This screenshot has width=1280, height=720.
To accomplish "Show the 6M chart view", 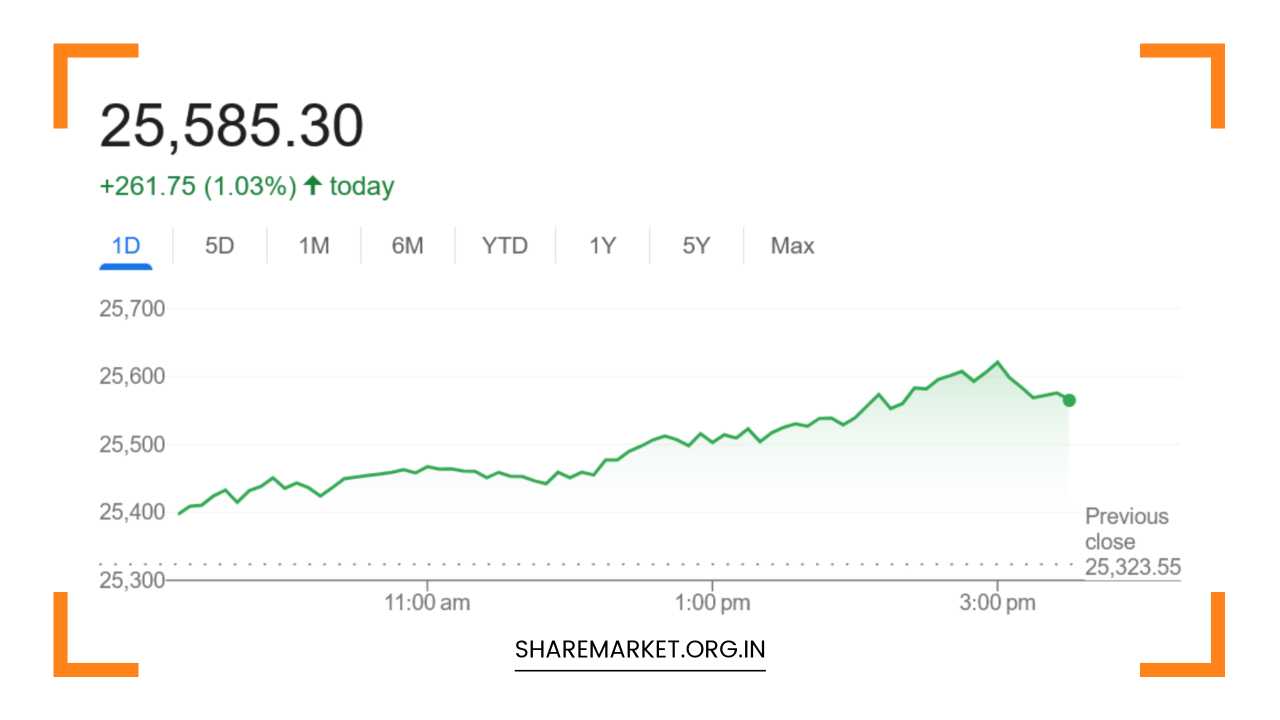I will (407, 246).
